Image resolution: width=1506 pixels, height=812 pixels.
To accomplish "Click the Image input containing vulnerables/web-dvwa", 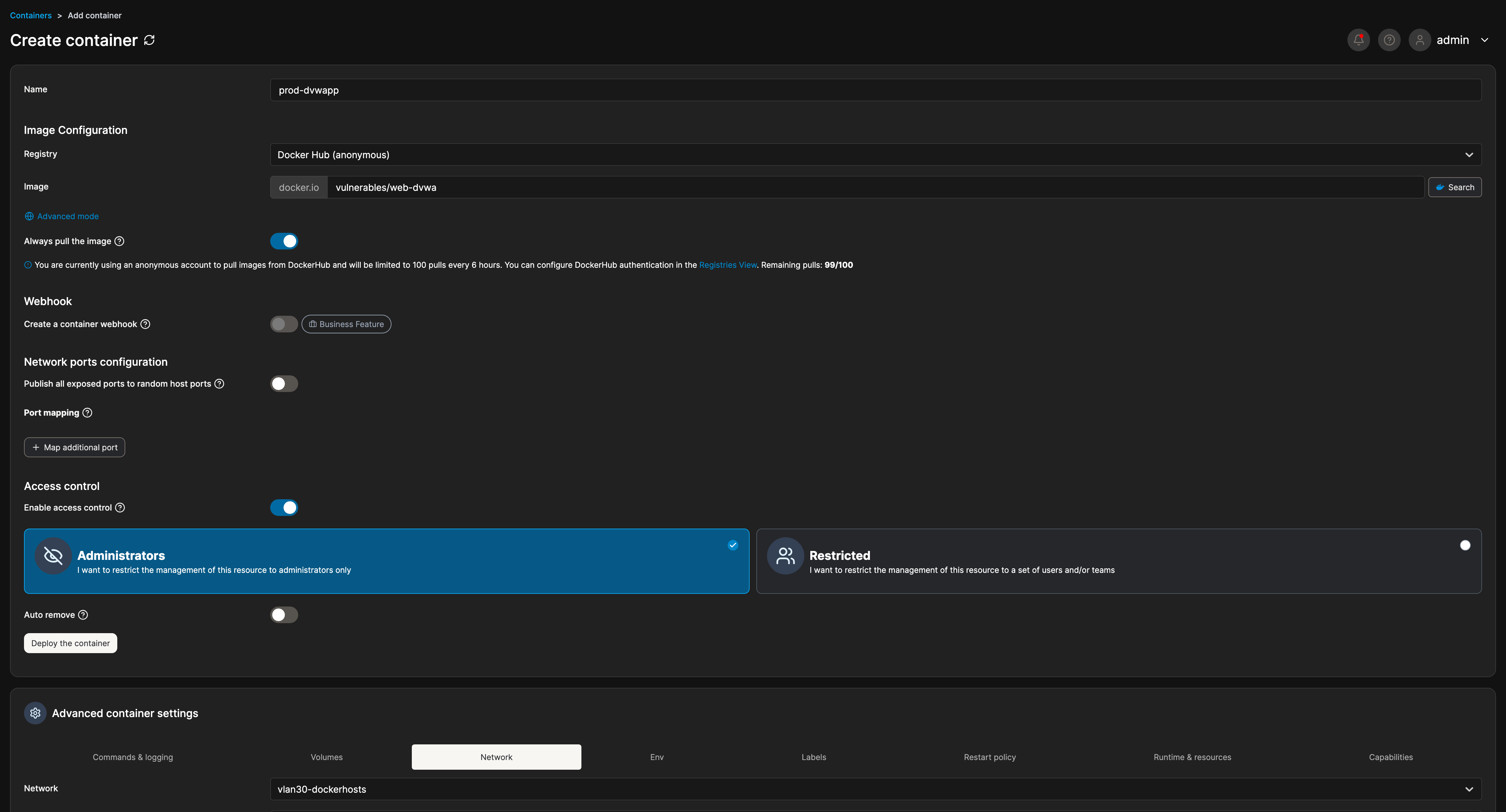I will (x=876, y=188).
